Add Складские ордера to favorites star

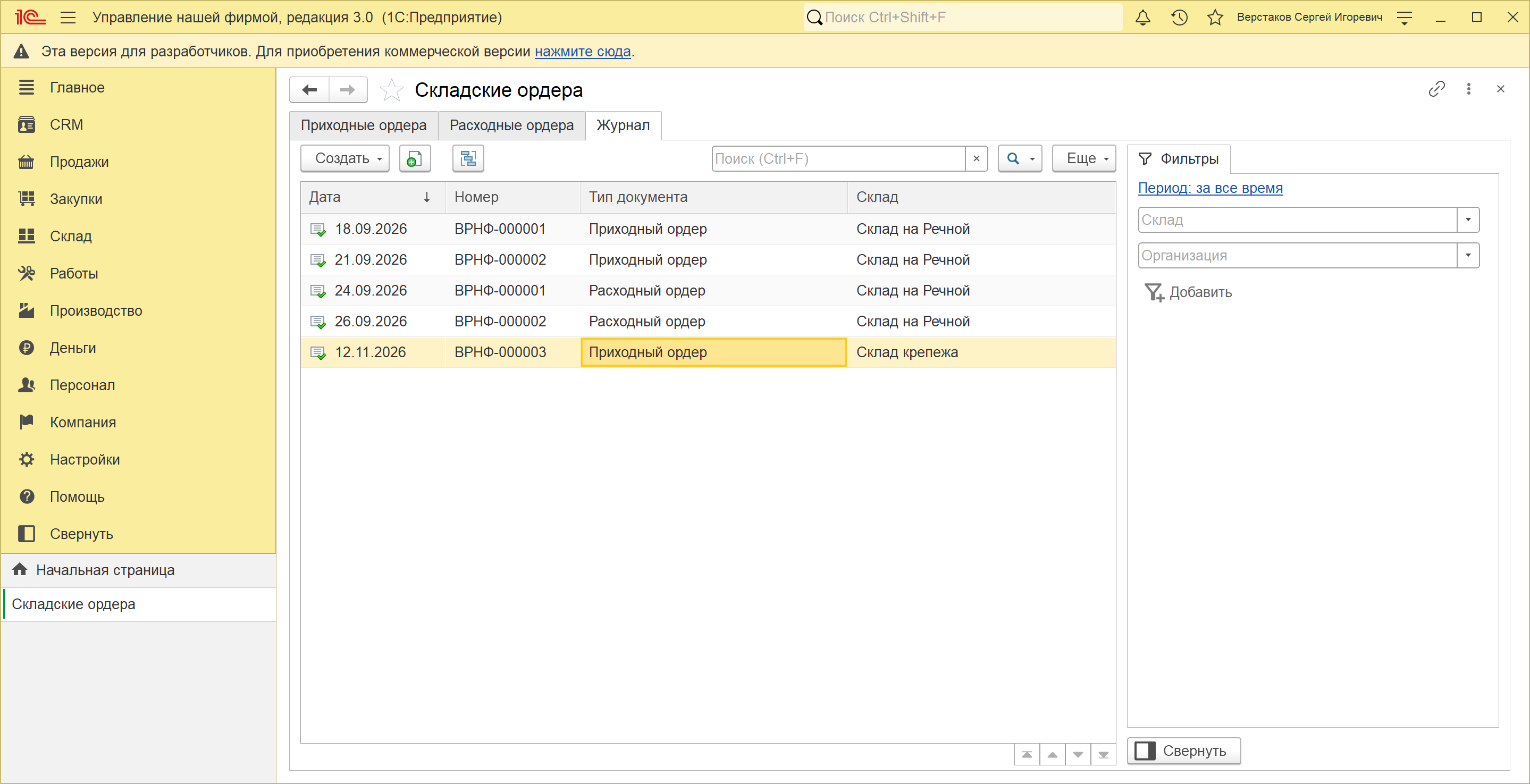click(x=391, y=90)
